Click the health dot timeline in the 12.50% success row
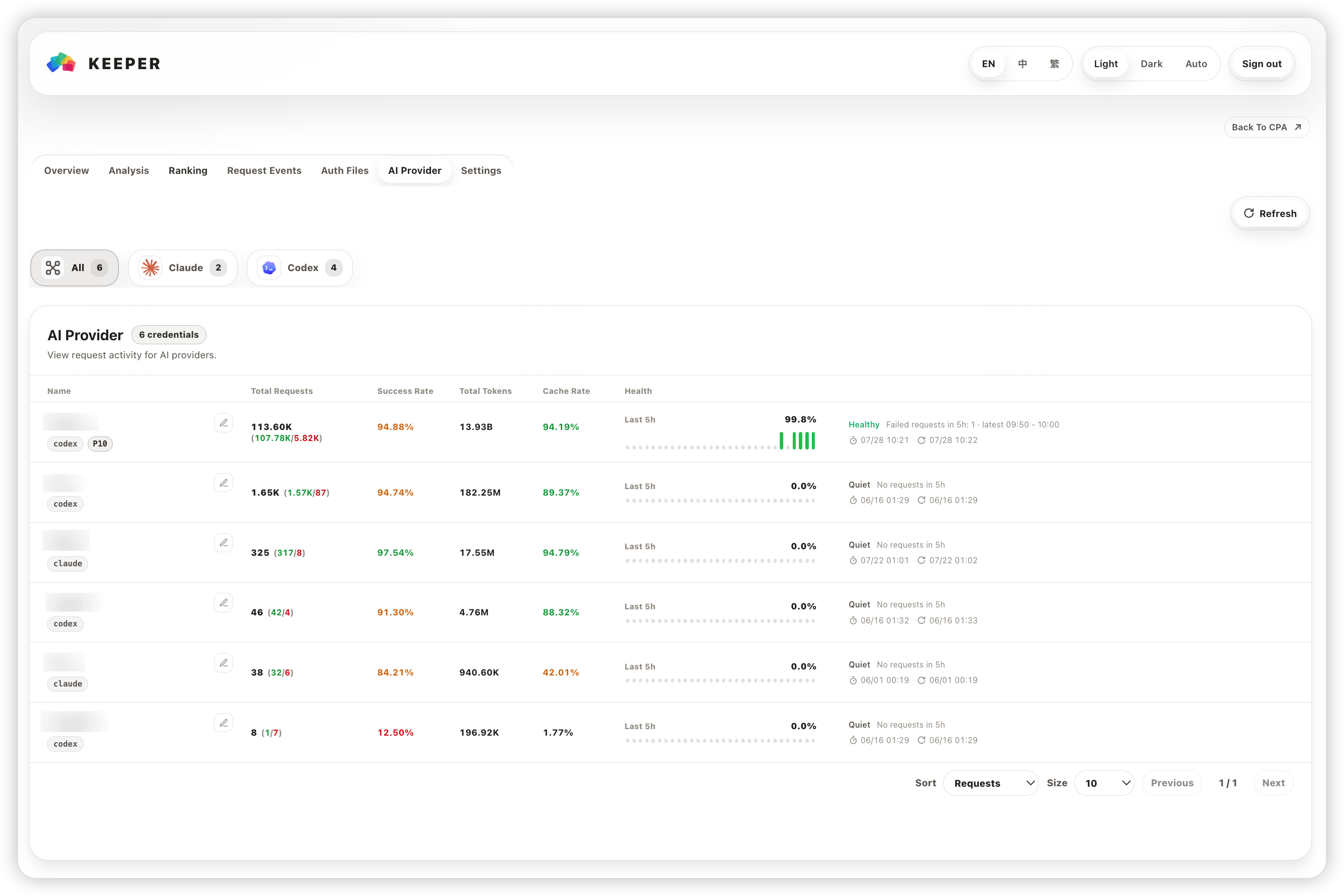1344x896 pixels. 720,741
